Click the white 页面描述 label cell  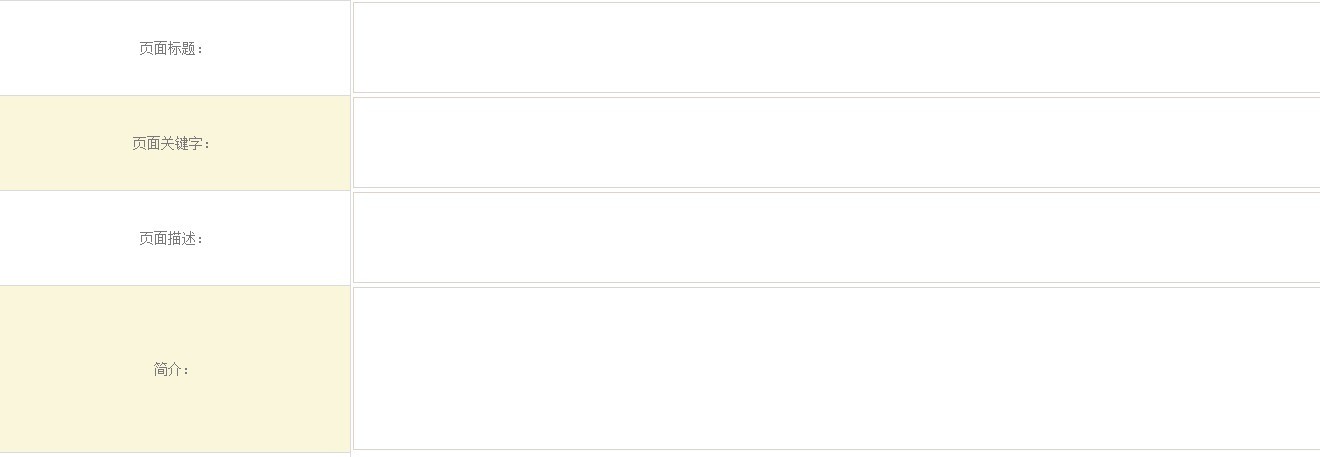pos(80,260)
